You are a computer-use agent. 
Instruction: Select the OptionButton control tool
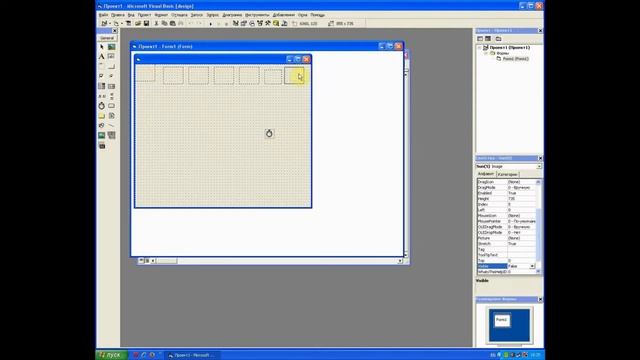(111, 76)
